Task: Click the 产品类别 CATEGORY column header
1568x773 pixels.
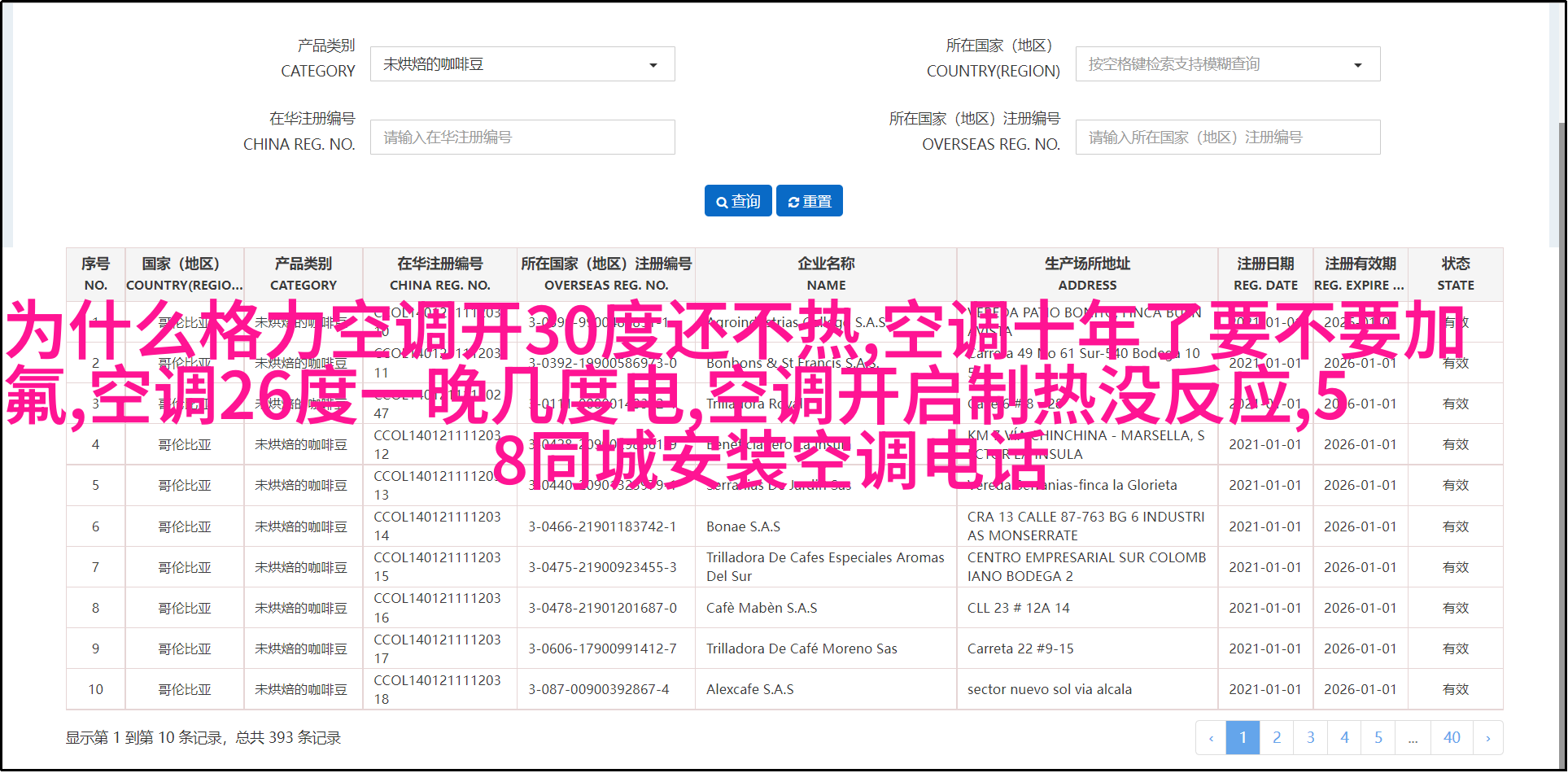Action: pyautogui.click(x=304, y=274)
